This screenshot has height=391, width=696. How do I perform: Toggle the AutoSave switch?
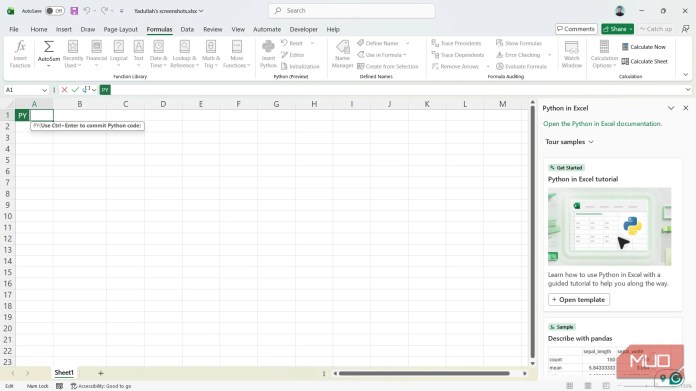click(55, 11)
